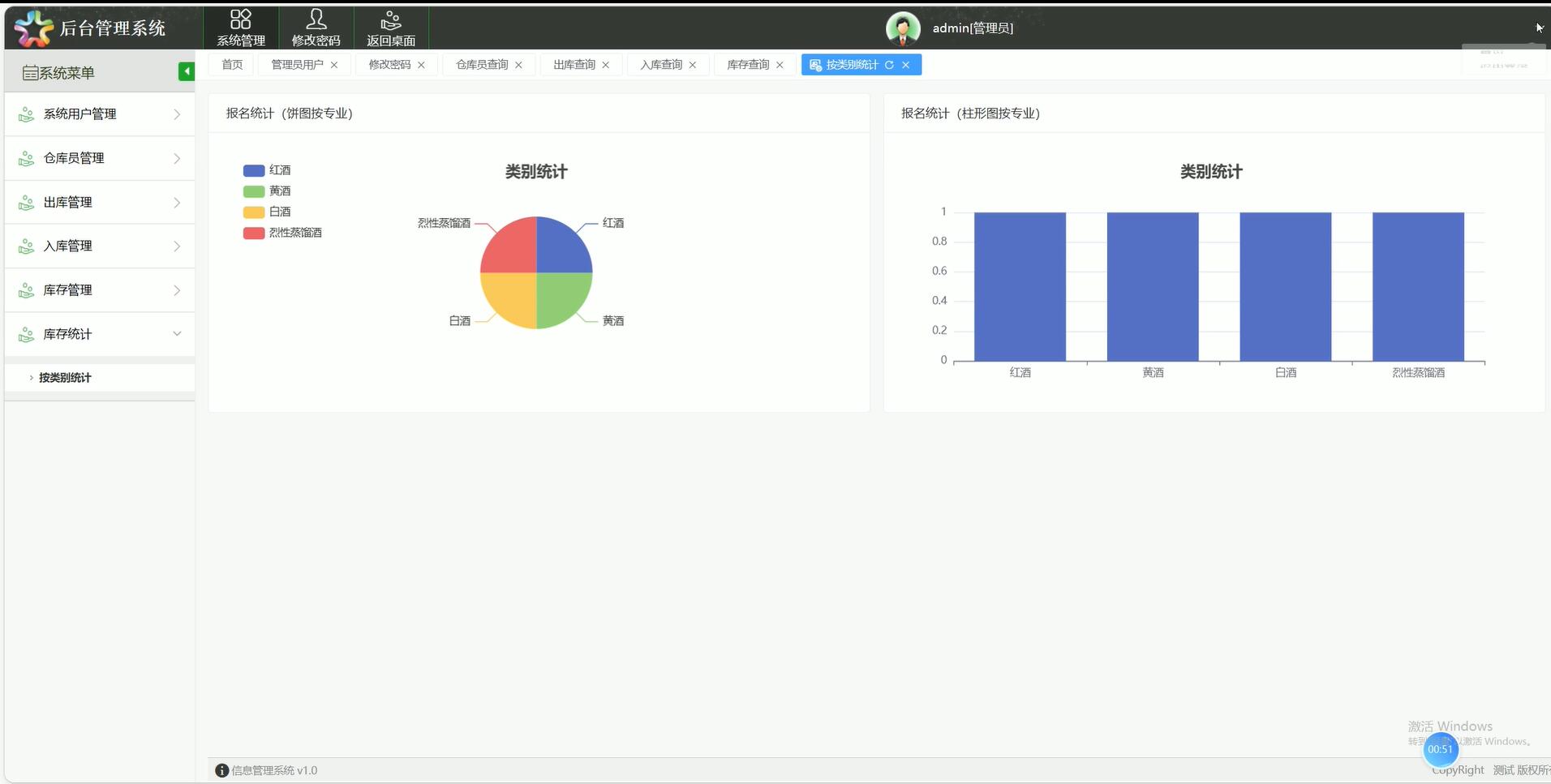Expand the 系统用户管理 menu
The height and width of the screenshot is (784, 1551).
pos(99,114)
